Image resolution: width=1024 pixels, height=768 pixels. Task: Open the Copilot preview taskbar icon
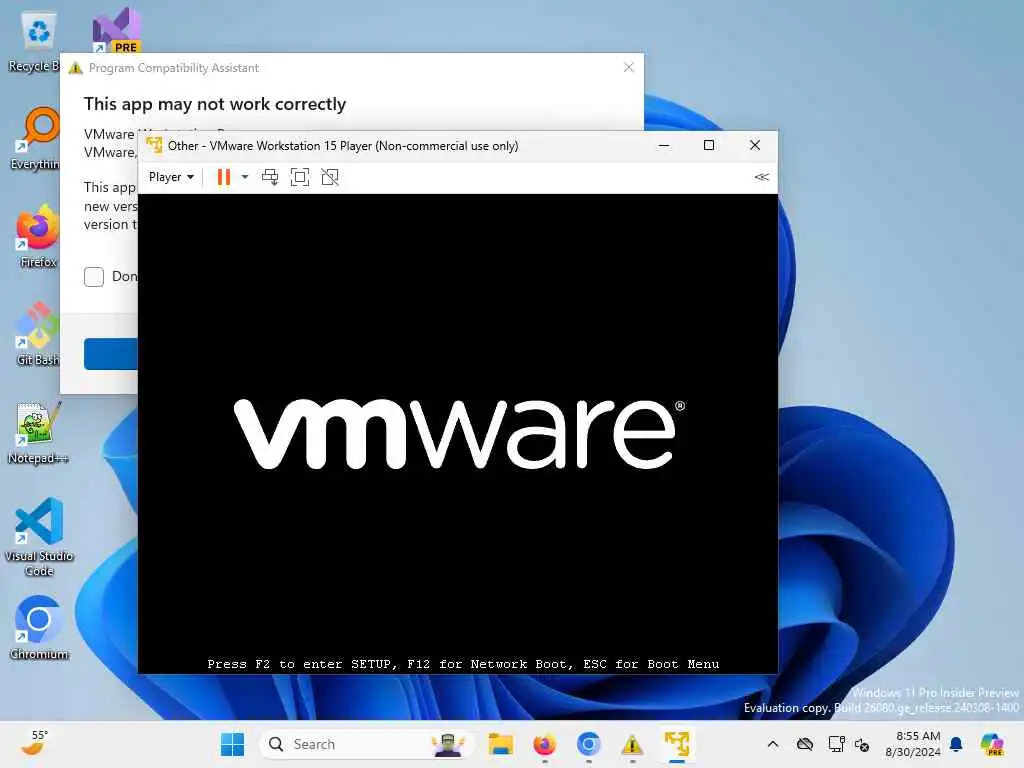coord(992,744)
